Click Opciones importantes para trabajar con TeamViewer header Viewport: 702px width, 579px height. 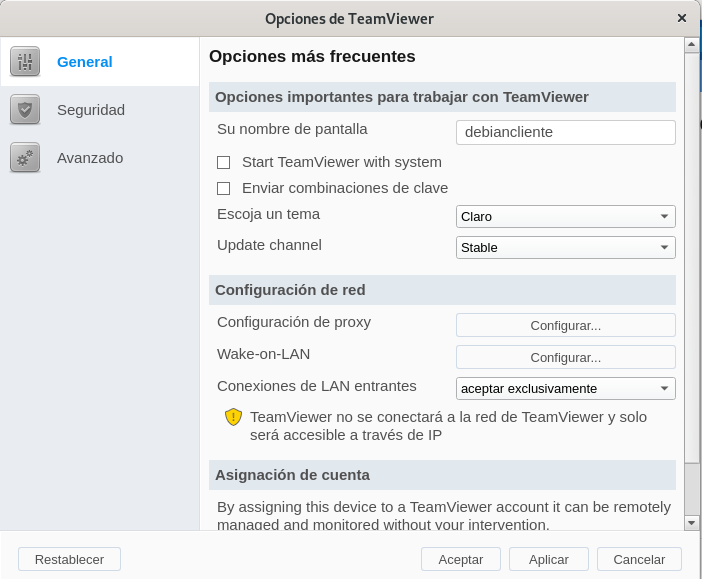tap(442, 97)
